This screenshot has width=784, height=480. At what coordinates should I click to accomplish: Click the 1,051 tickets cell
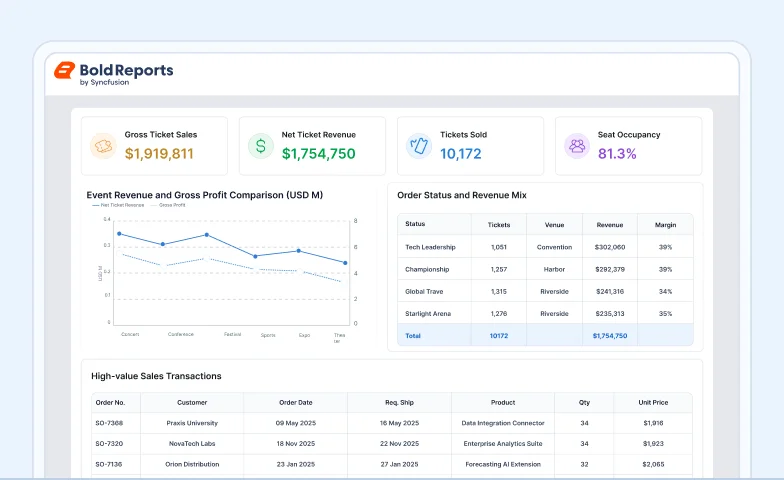[499, 247]
